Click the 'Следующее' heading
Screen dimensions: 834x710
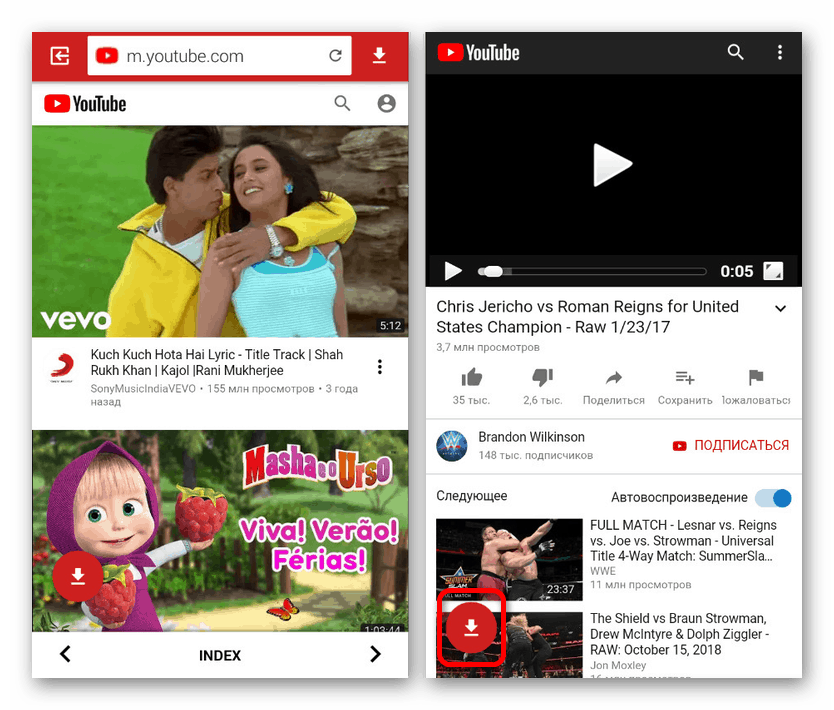[x=472, y=496]
